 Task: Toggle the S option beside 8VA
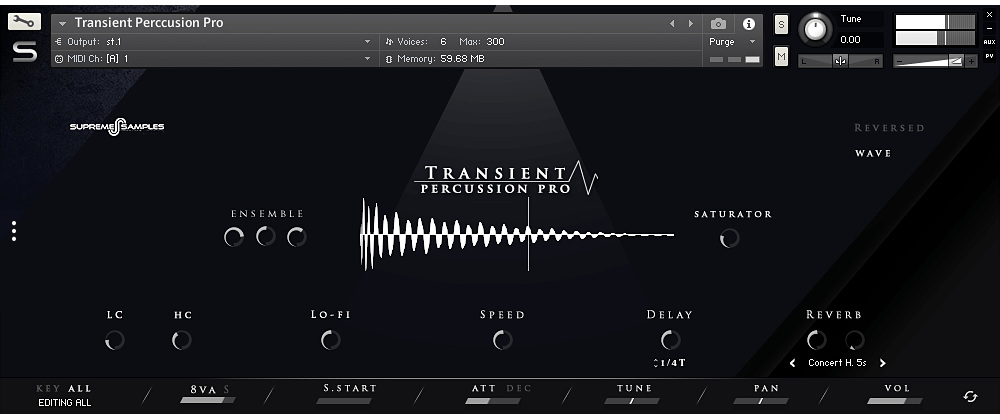tap(226, 389)
